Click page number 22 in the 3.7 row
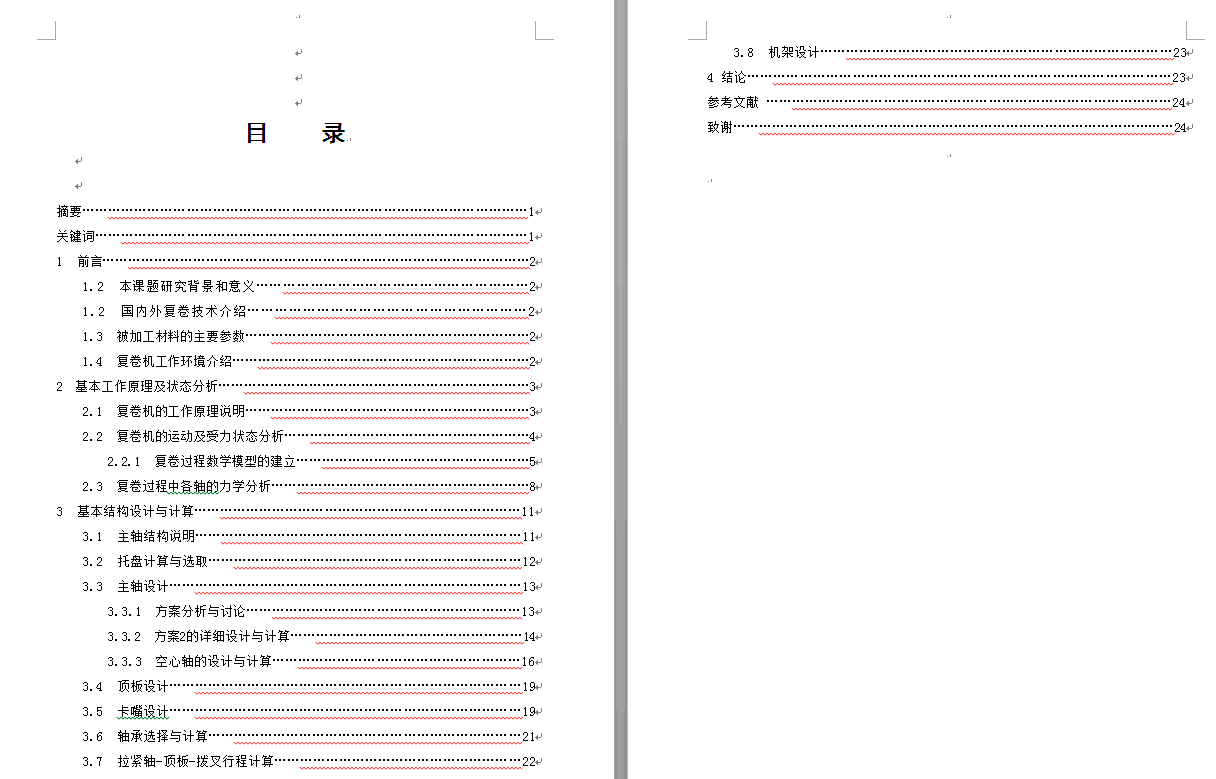1216x779 pixels. pos(529,762)
